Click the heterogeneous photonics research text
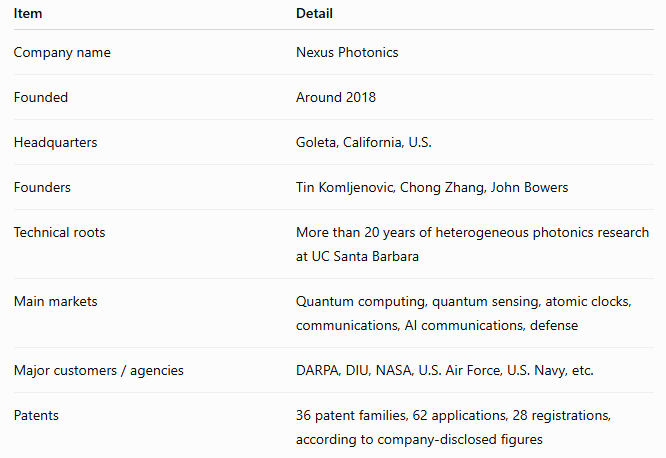This screenshot has width=666, height=458. click(x=472, y=232)
